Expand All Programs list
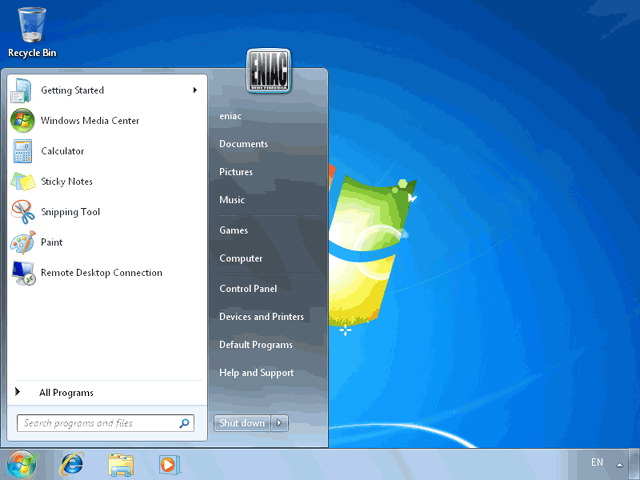 pyautogui.click(x=66, y=393)
